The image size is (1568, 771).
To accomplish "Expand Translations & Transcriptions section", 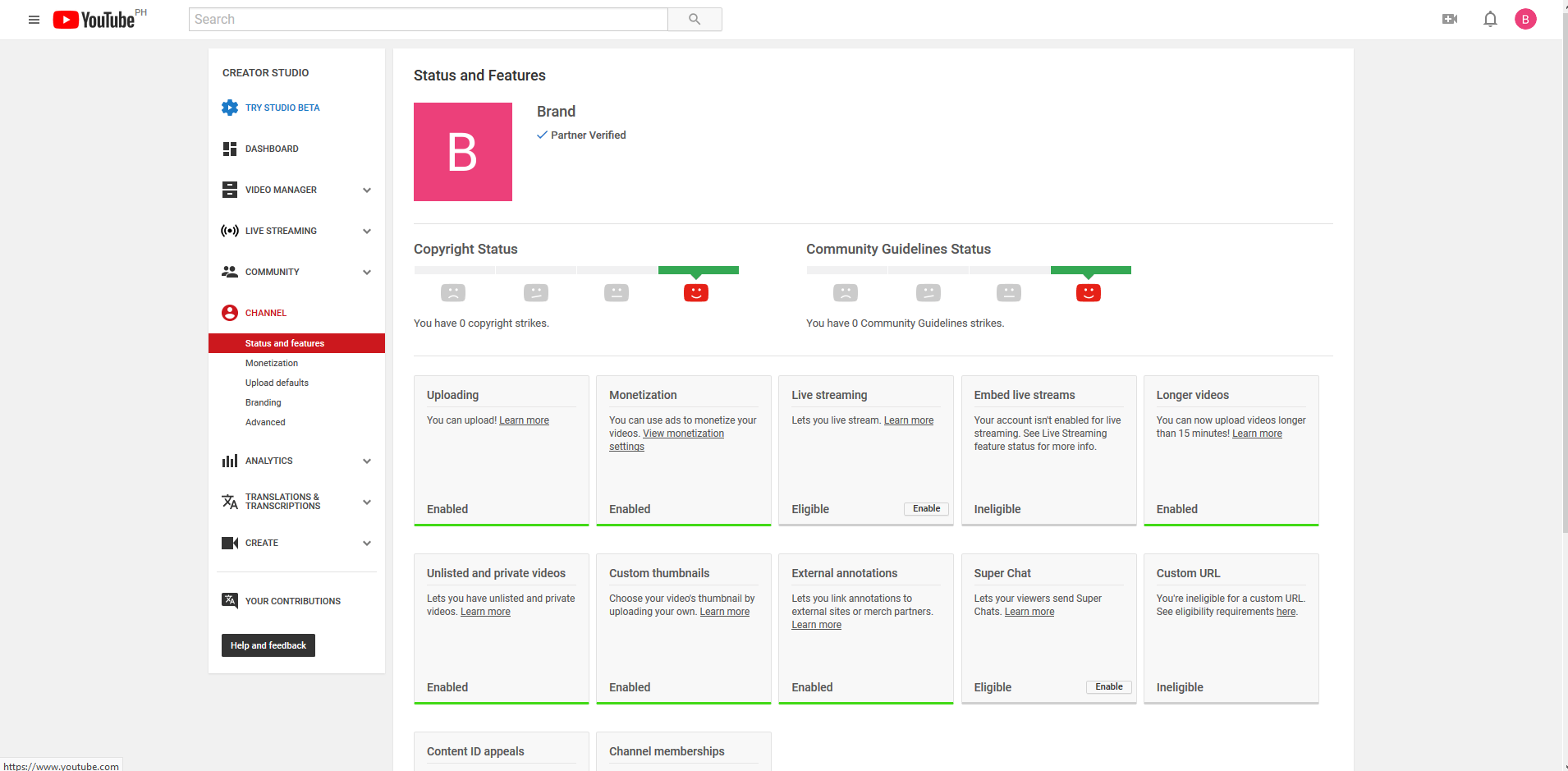I will pyautogui.click(x=367, y=502).
